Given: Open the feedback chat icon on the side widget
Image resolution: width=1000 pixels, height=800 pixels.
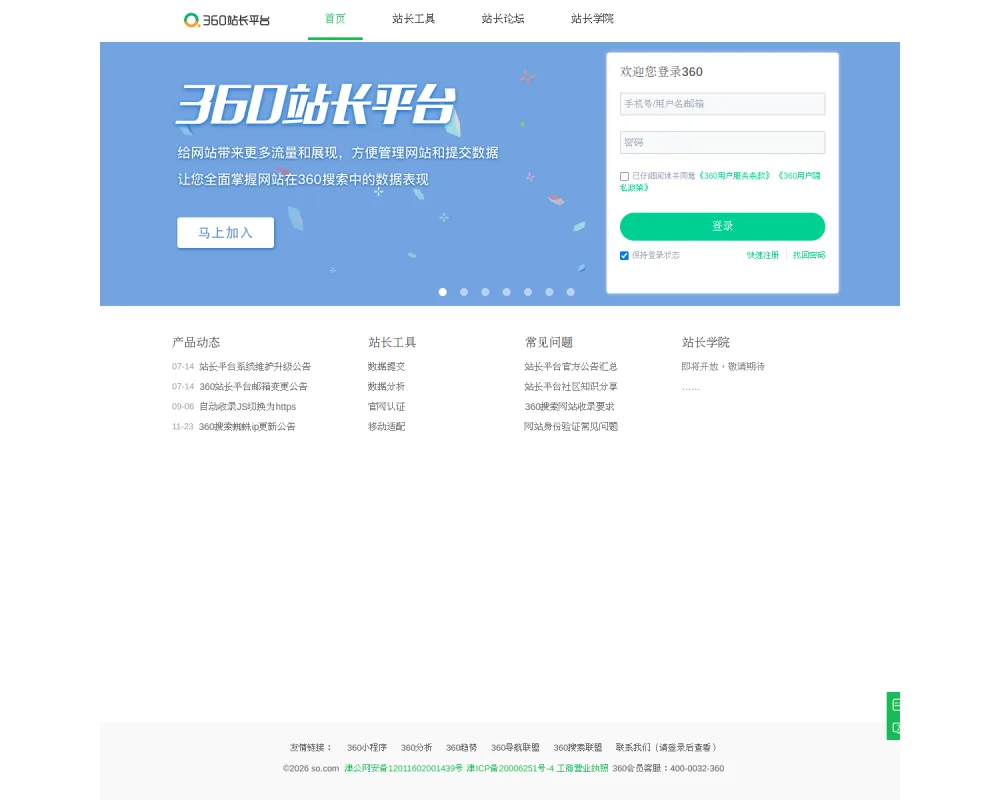Looking at the screenshot, I should [895, 728].
